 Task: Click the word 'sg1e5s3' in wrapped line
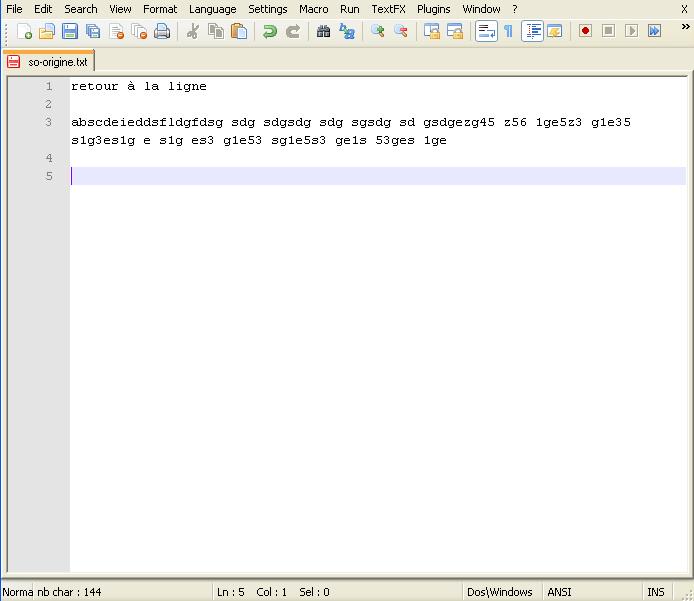(298, 140)
